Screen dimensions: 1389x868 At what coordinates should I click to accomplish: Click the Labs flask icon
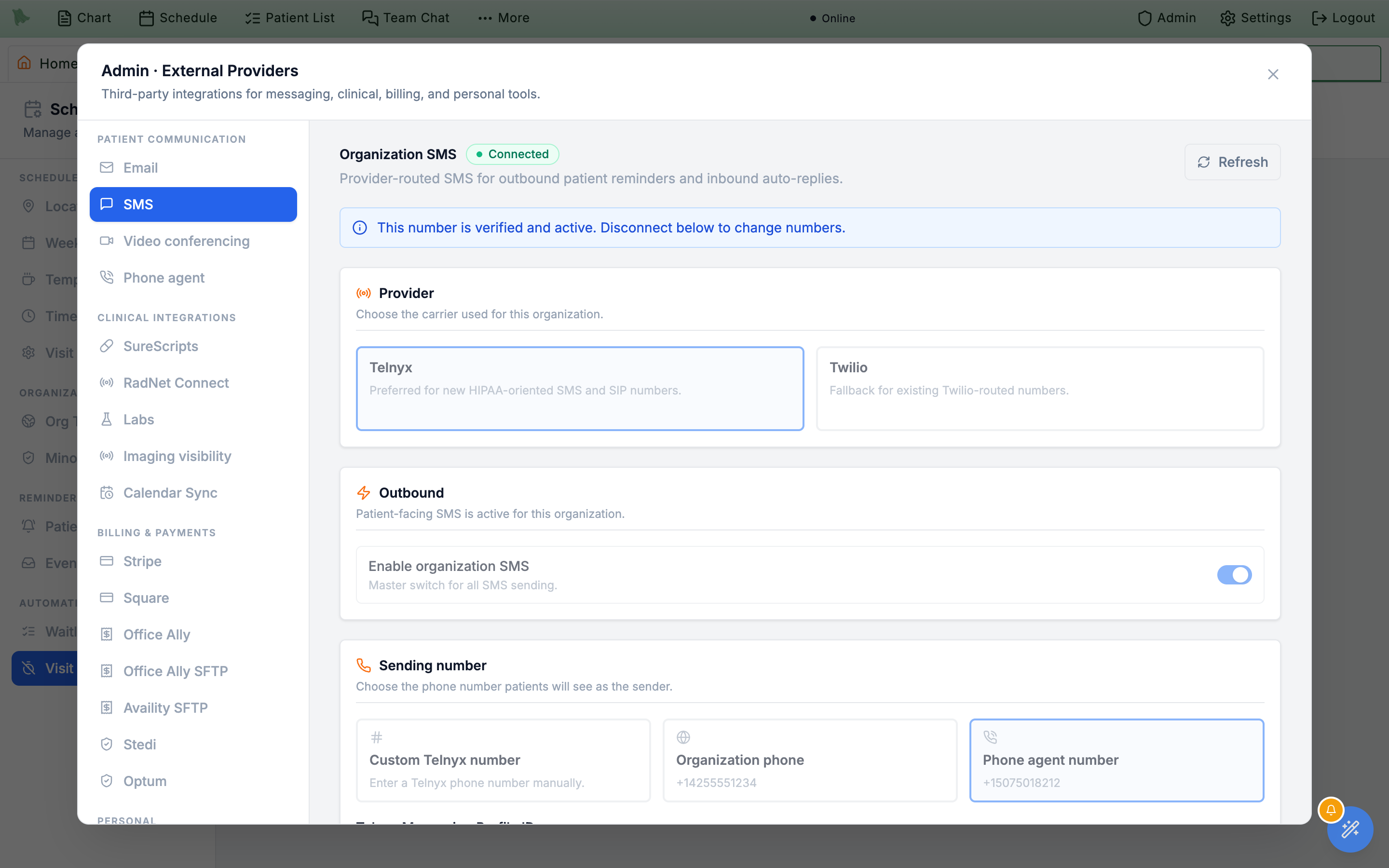(x=106, y=419)
